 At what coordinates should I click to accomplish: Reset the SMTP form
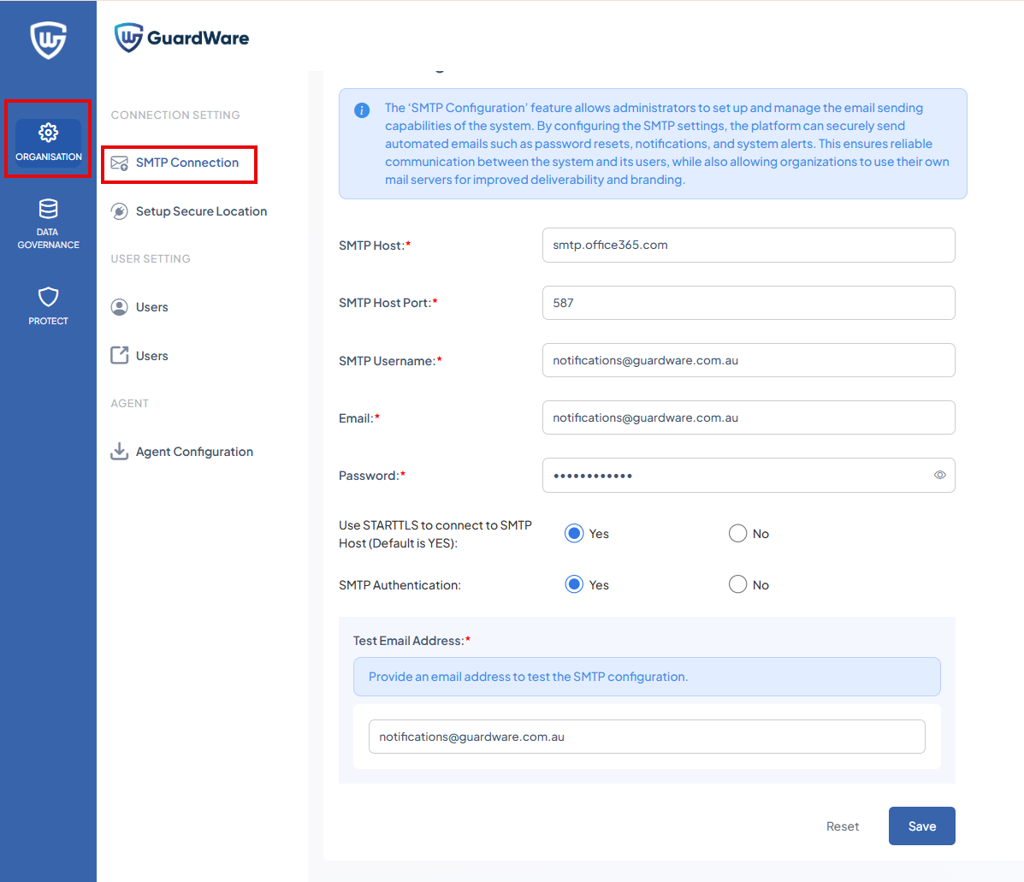coord(842,827)
